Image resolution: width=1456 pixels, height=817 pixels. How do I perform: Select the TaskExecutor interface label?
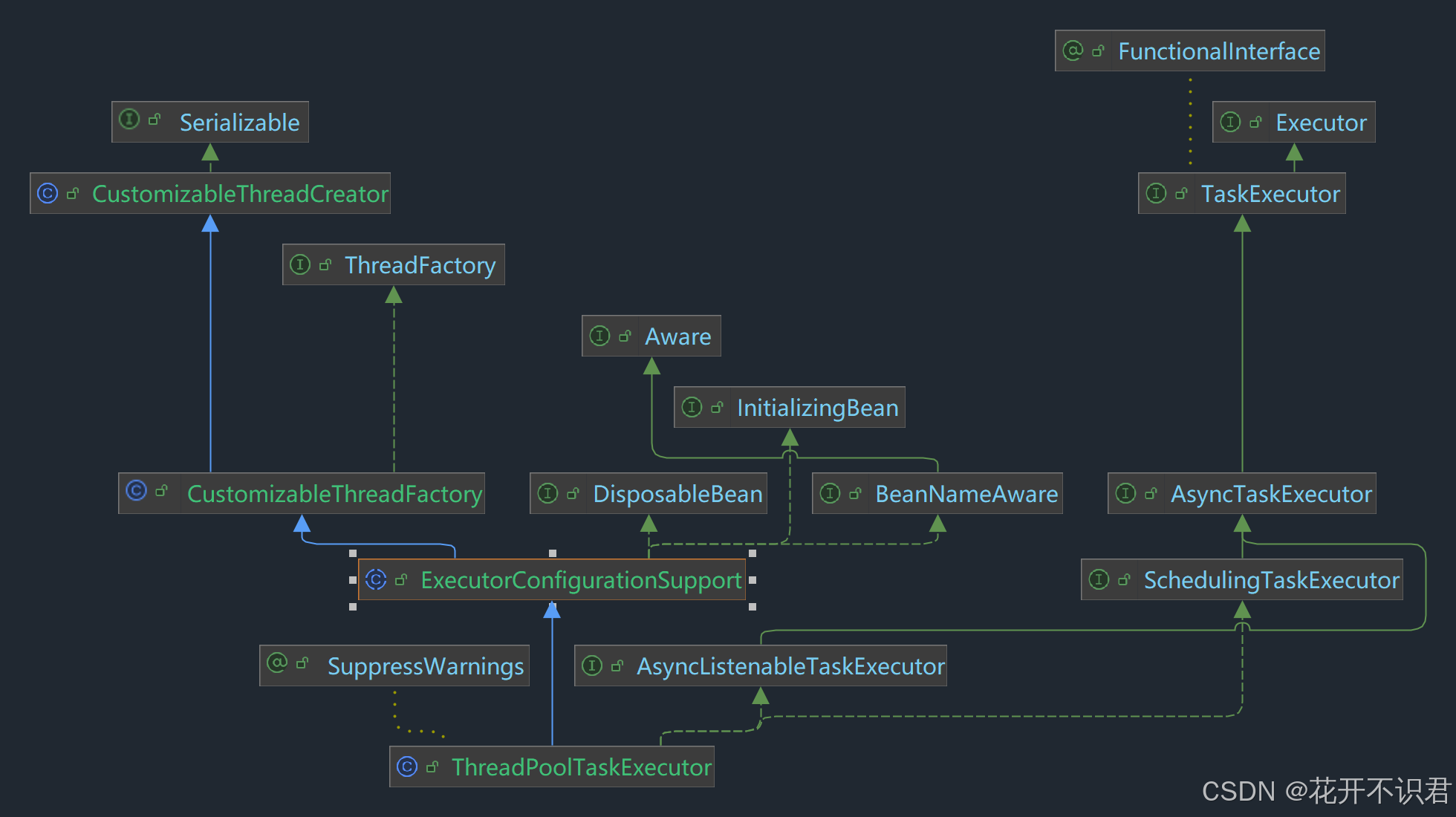[x=1270, y=194]
